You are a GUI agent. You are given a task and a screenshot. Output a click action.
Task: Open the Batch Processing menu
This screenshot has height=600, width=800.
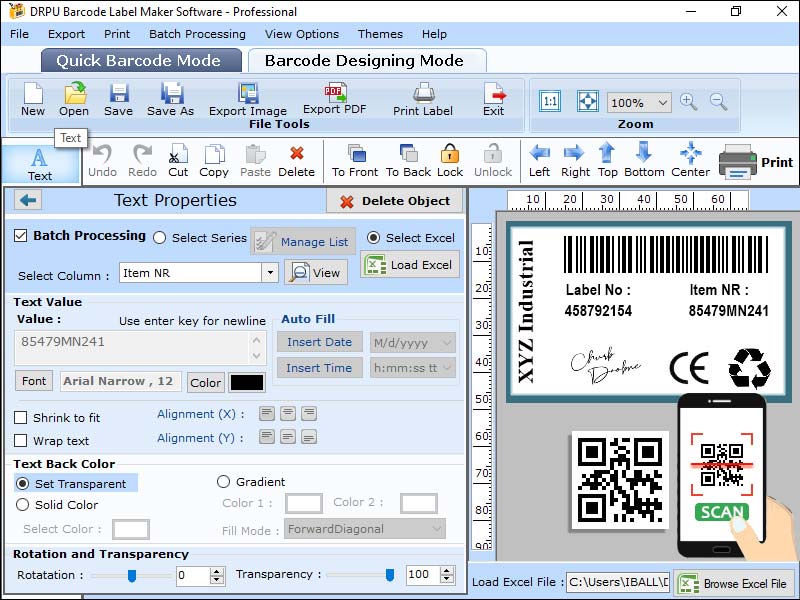(197, 34)
